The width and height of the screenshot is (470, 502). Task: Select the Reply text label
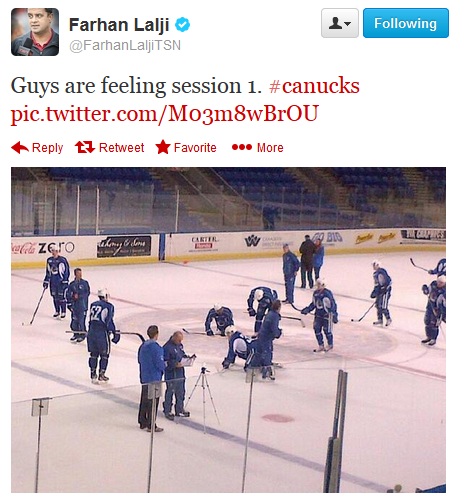click(47, 148)
